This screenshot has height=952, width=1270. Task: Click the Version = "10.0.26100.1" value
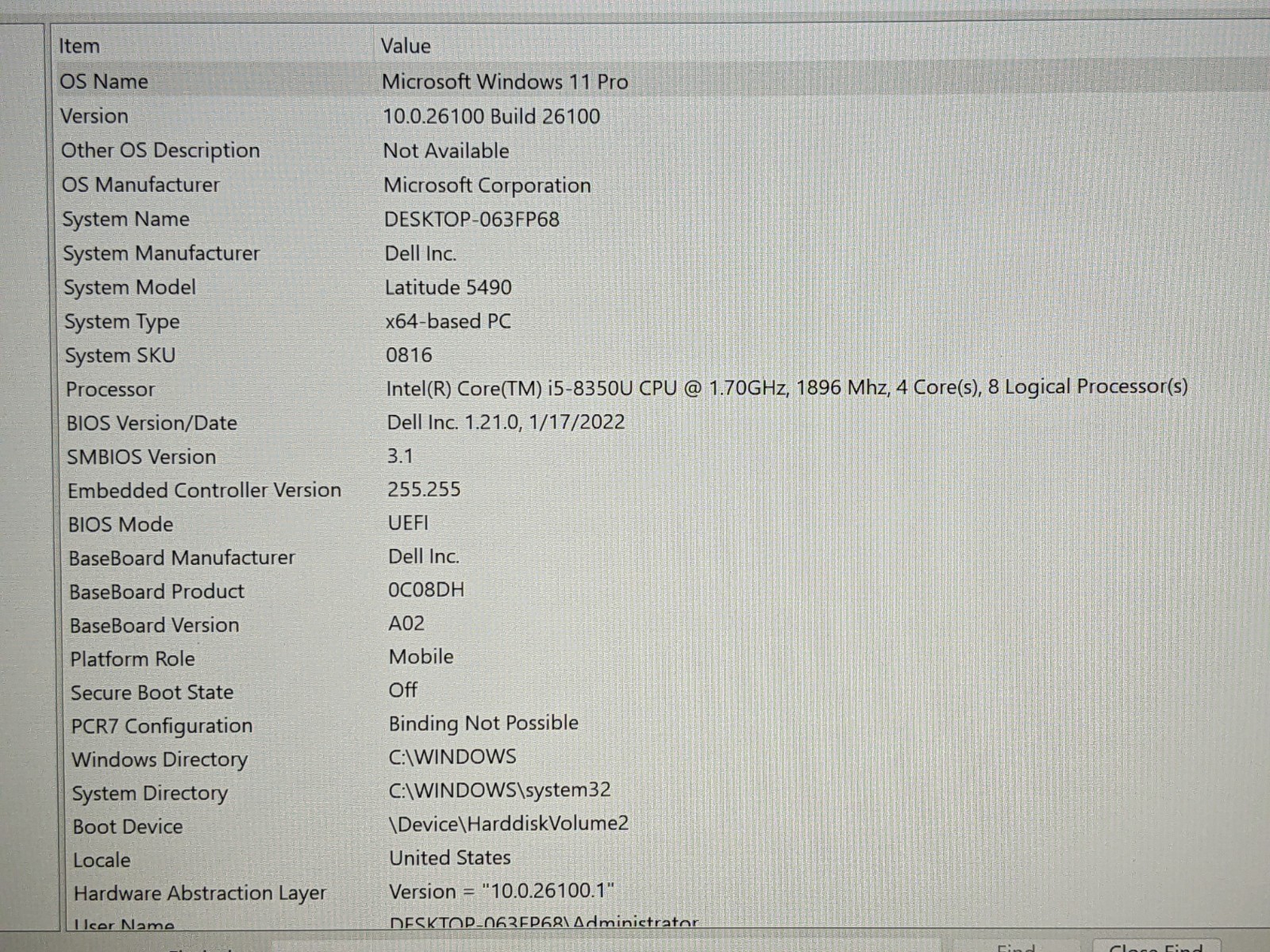(x=502, y=891)
